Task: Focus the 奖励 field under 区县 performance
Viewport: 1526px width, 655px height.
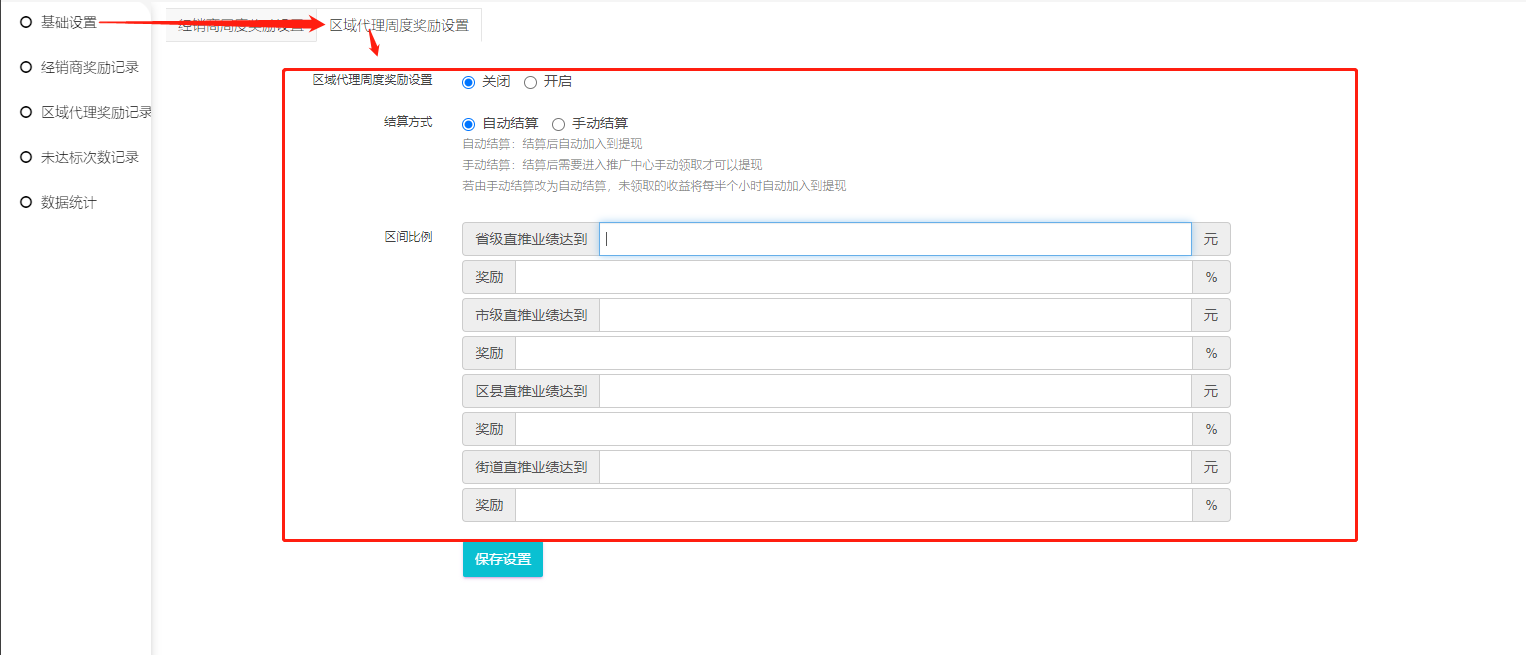Action: [853, 429]
